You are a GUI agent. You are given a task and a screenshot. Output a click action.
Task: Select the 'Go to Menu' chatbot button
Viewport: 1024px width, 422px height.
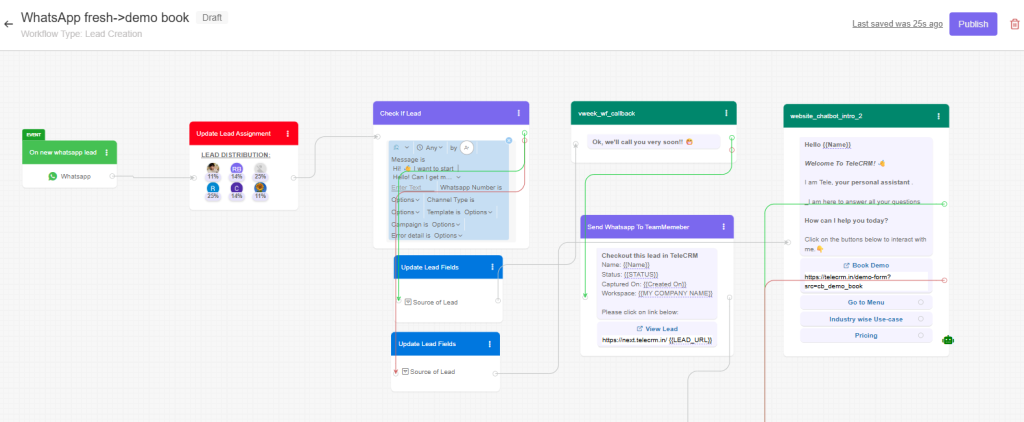tap(866, 302)
